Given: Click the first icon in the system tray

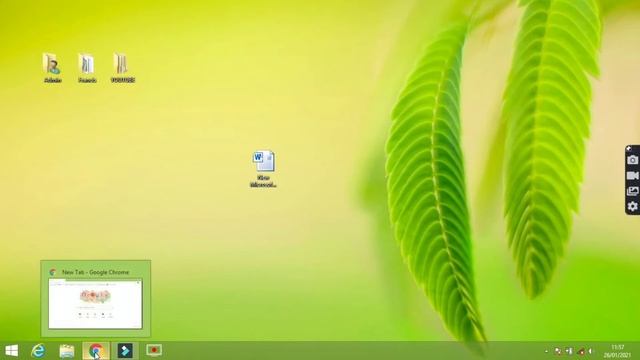Looking at the screenshot, I should (558, 351).
